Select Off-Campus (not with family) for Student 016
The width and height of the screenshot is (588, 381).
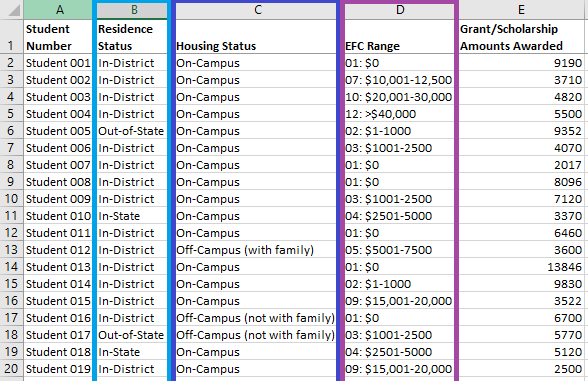(x=256, y=318)
